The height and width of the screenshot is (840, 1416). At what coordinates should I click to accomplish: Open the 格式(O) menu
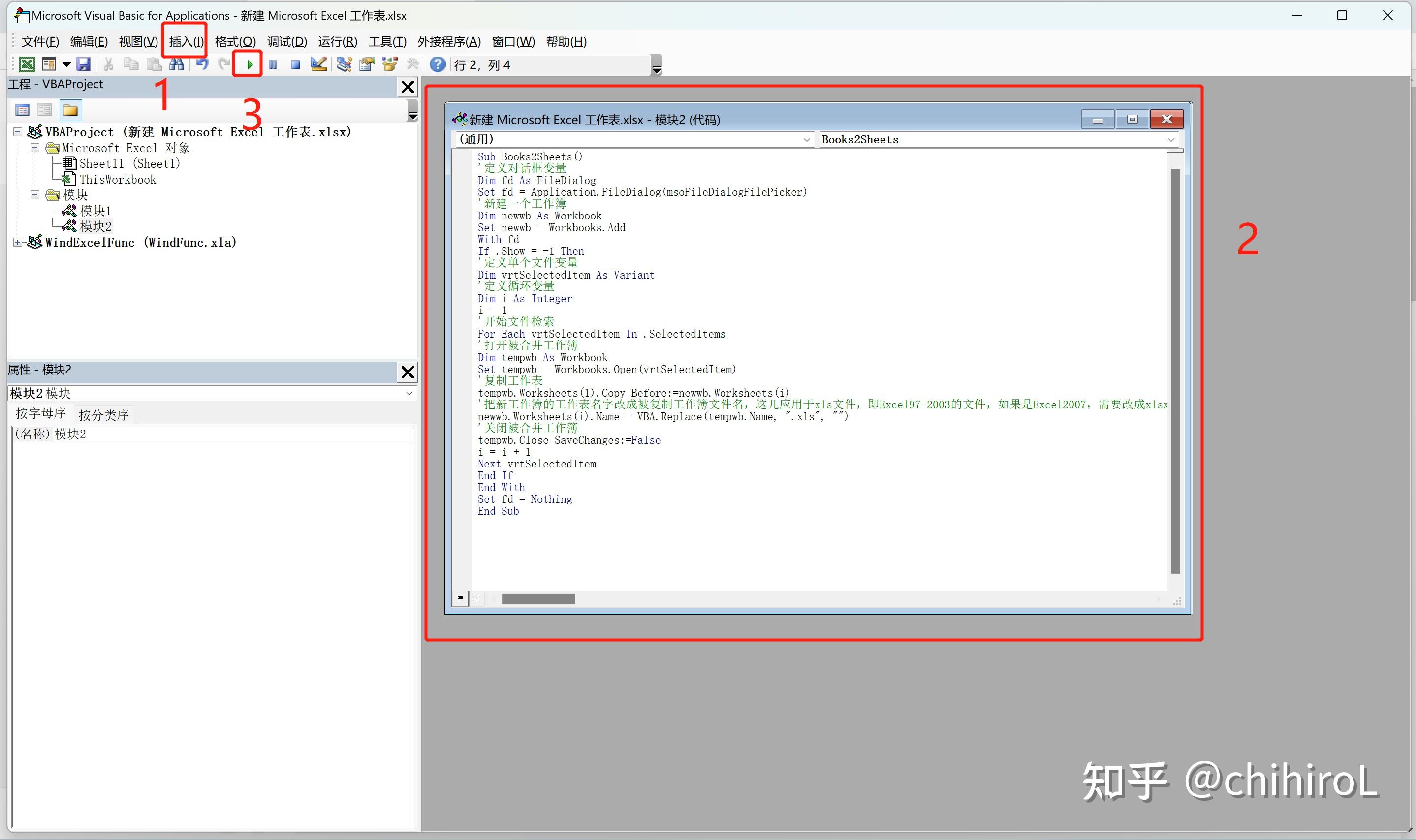[236, 42]
